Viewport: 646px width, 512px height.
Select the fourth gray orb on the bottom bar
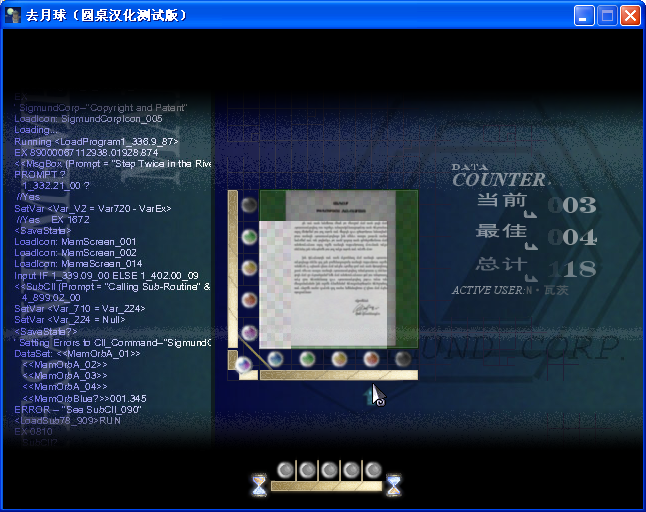351,470
